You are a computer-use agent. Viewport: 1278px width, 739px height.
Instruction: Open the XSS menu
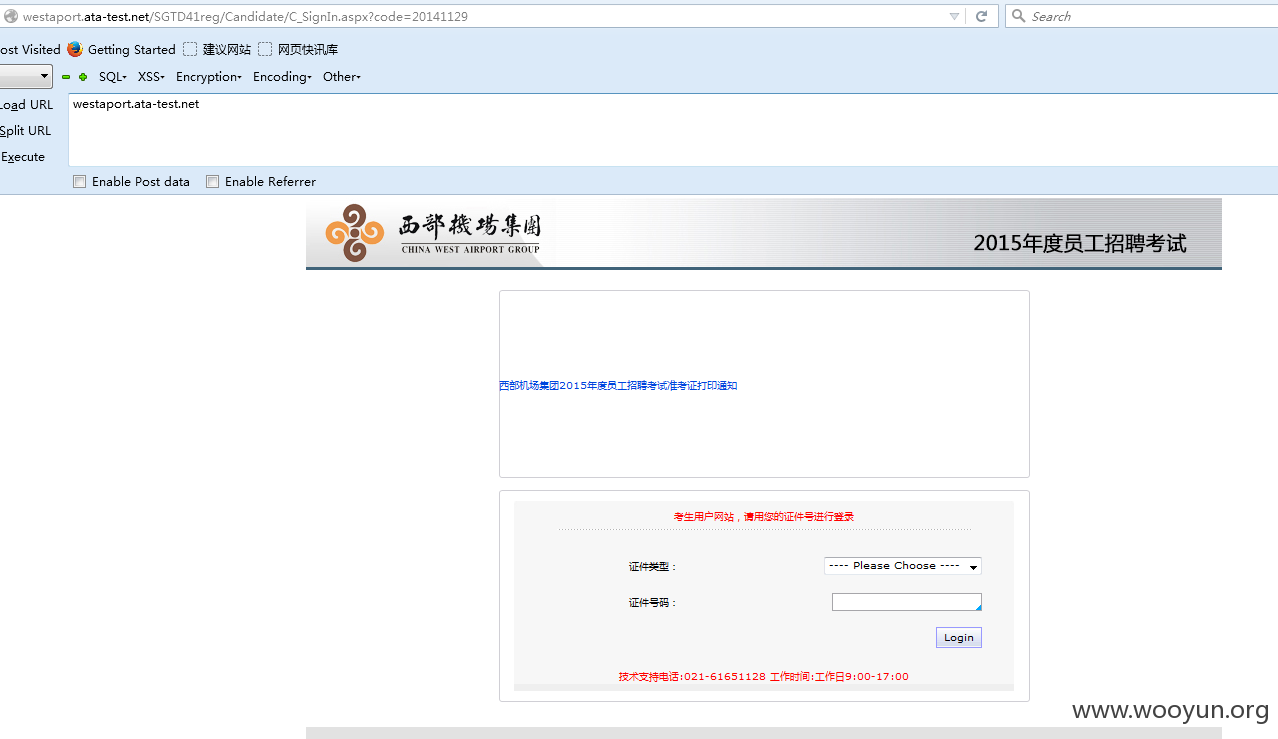pyautogui.click(x=151, y=77)
